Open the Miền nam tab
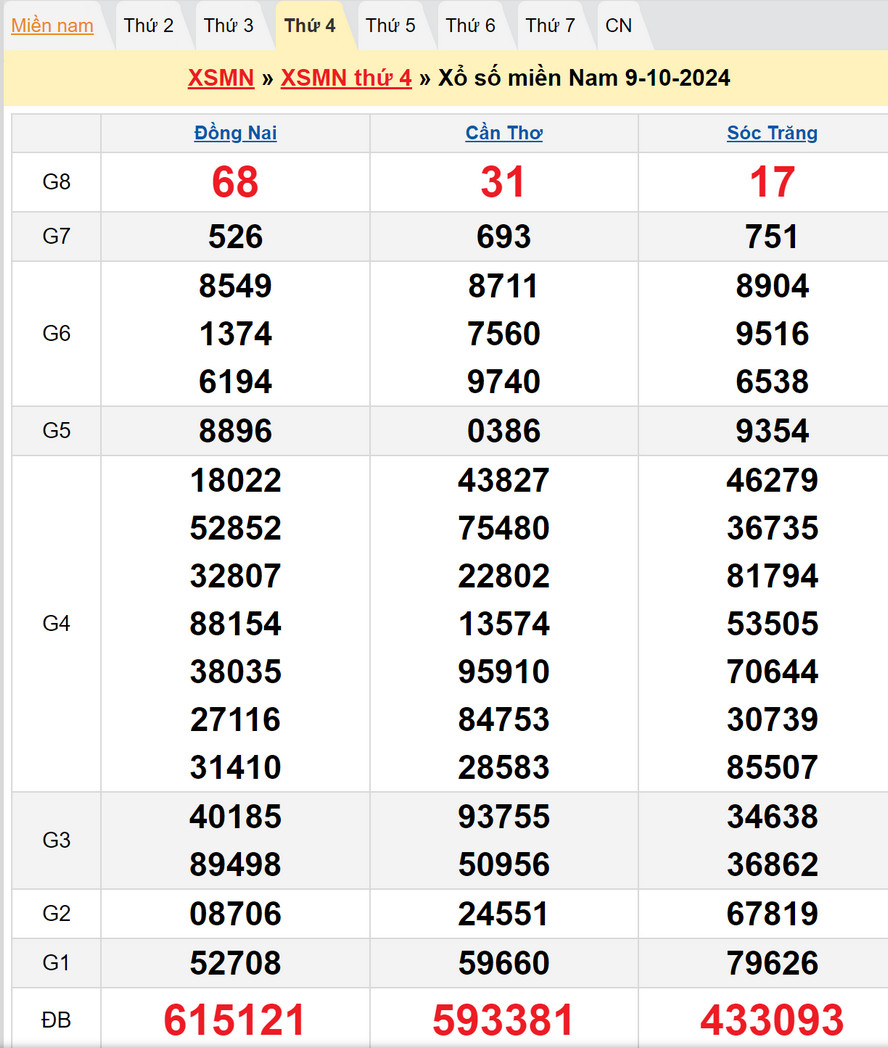 pyautogui.click(x=52, y=26)
